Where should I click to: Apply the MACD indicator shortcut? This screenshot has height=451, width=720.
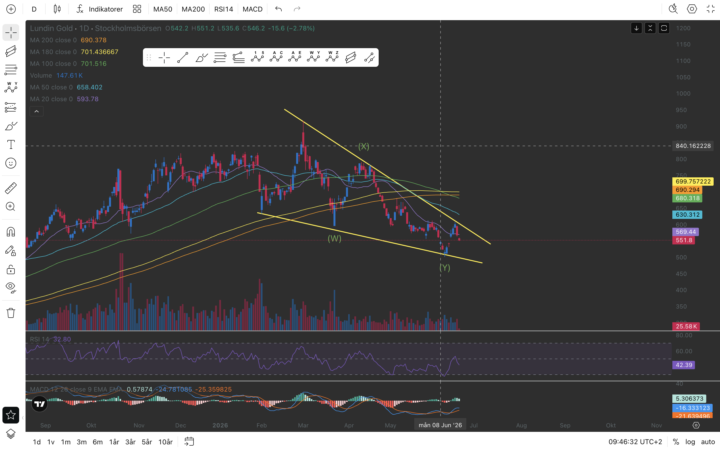[x=253, y=9]
